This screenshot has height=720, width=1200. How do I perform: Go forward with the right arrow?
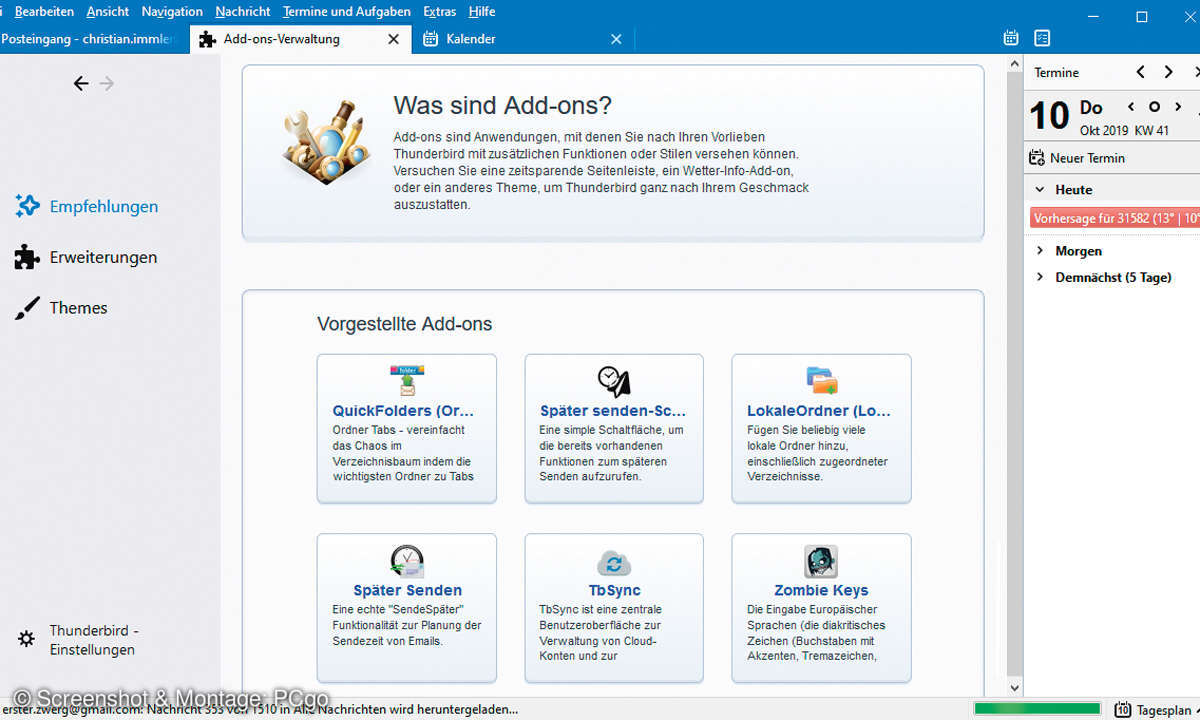107,83
